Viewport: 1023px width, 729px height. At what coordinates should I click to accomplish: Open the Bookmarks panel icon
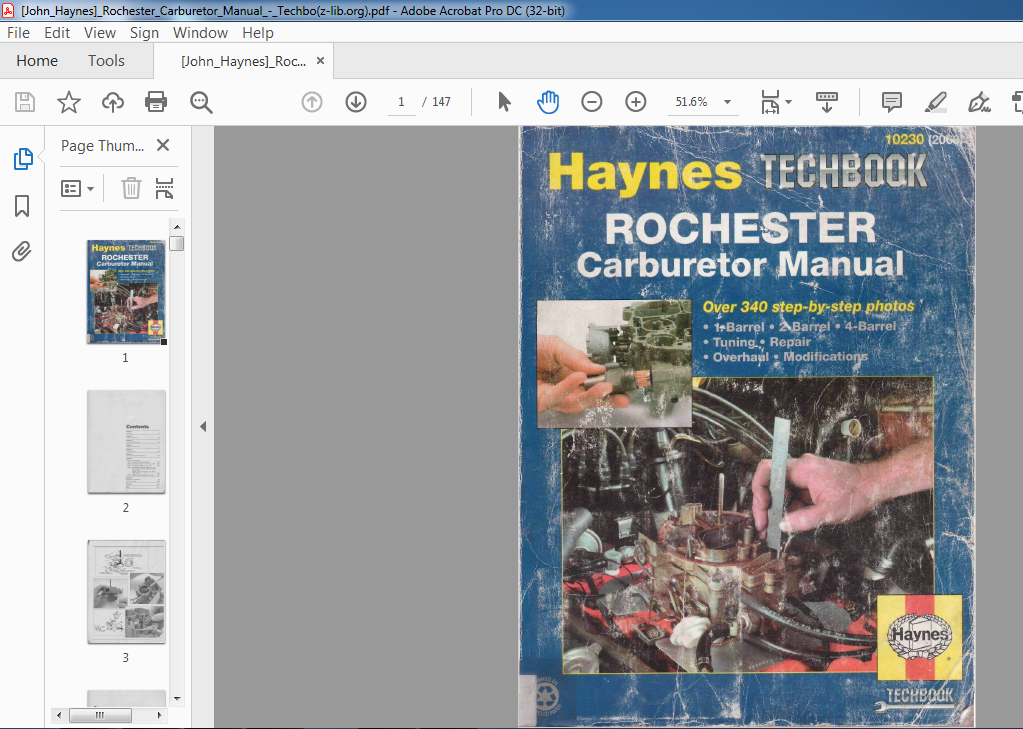tap(22, 206)
